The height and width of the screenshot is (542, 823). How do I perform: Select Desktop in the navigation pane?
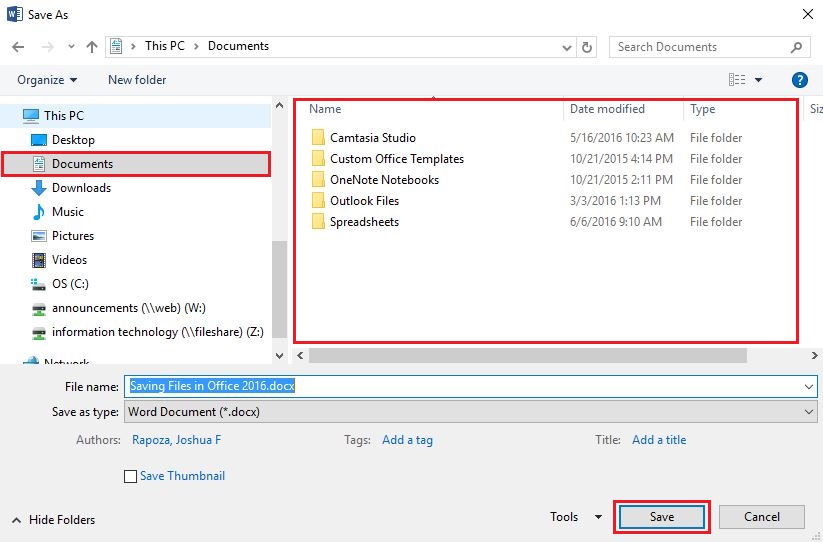pyautogui.click(x=135, y=140)
